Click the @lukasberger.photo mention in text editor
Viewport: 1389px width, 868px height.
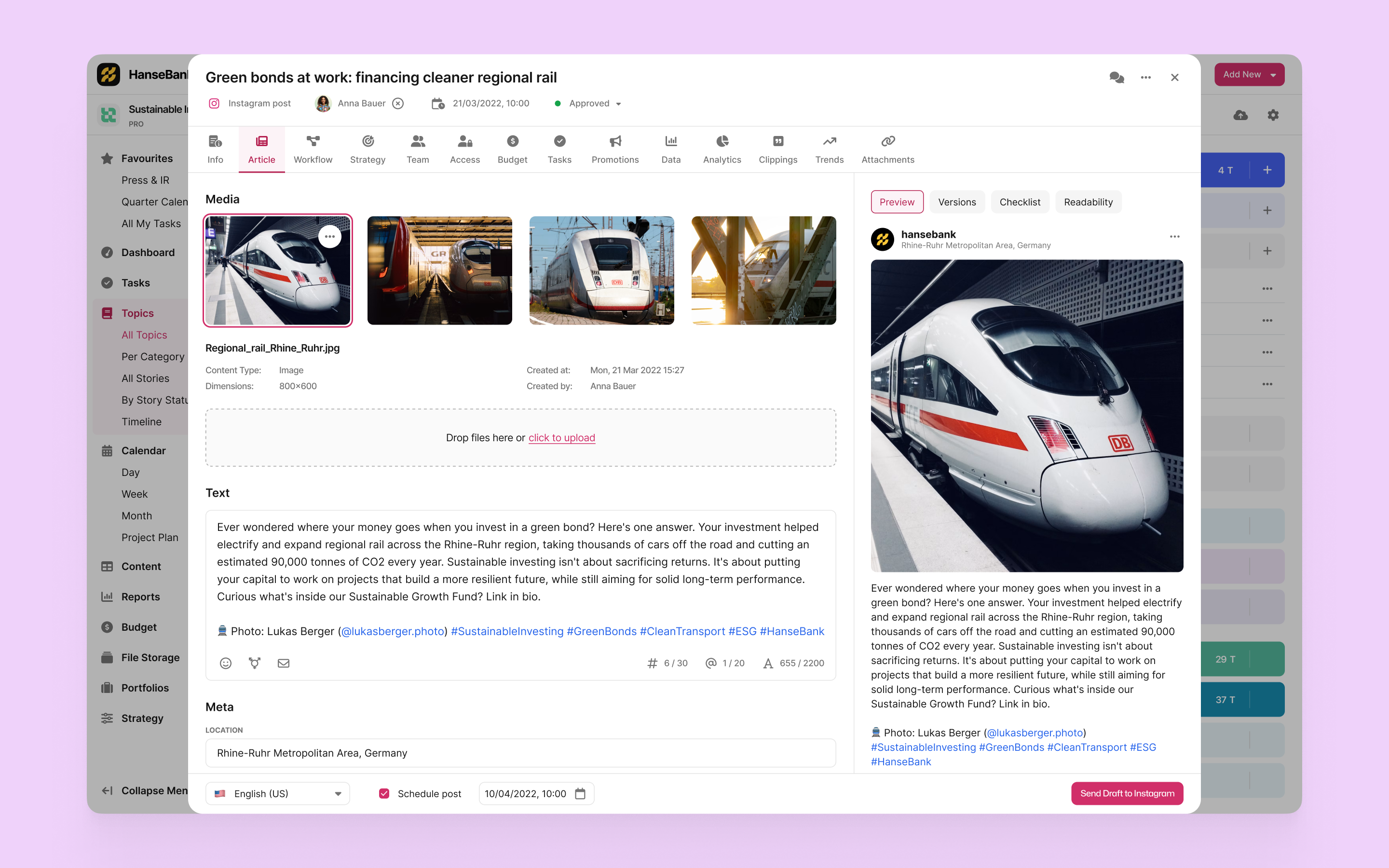point(393,631)
